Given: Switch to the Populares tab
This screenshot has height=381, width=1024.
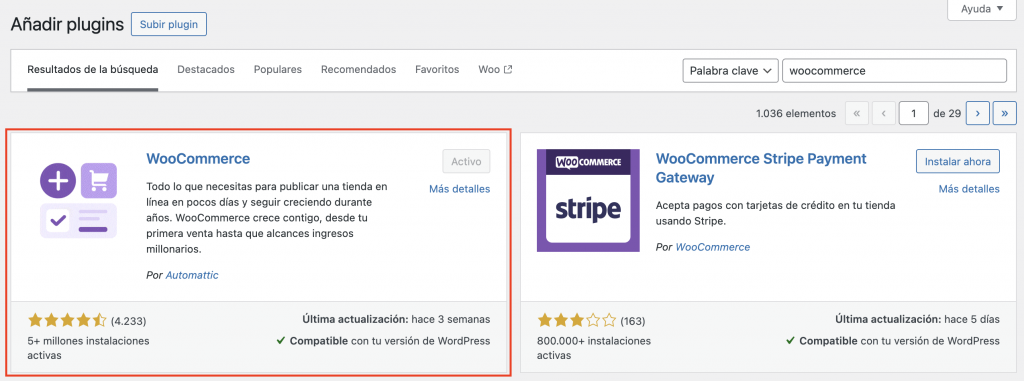Looking at the screenshot, I should click(278, 69).
